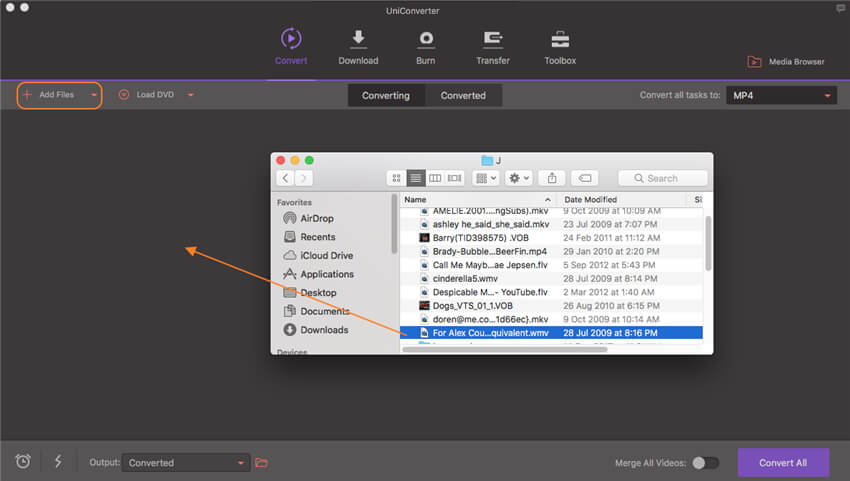Open the MP4 output format dropdown
The height and width of the screenshot is (481, 850).
click(781, 95)
